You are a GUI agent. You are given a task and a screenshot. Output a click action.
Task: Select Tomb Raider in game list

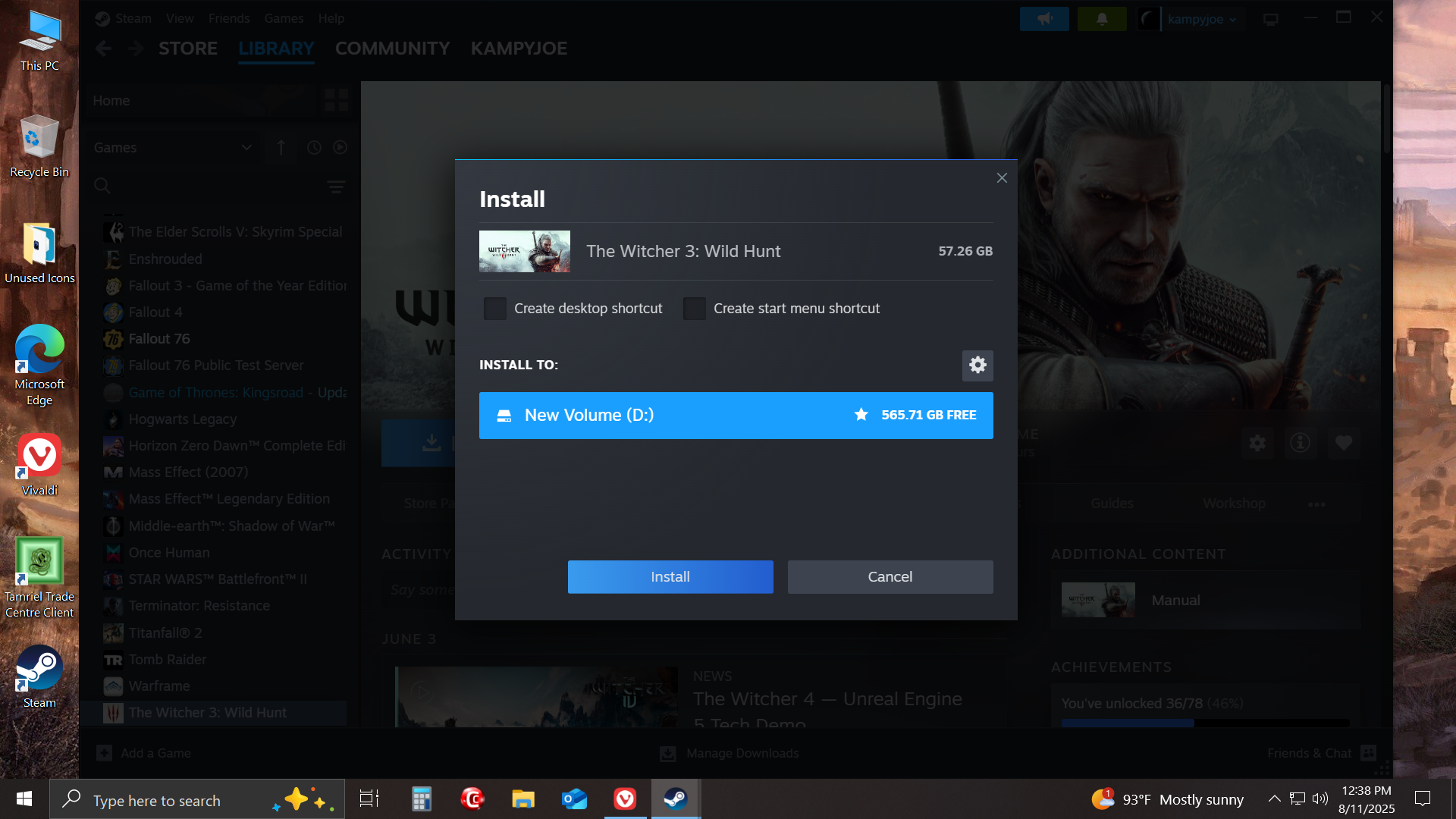[x=168, y=660]
